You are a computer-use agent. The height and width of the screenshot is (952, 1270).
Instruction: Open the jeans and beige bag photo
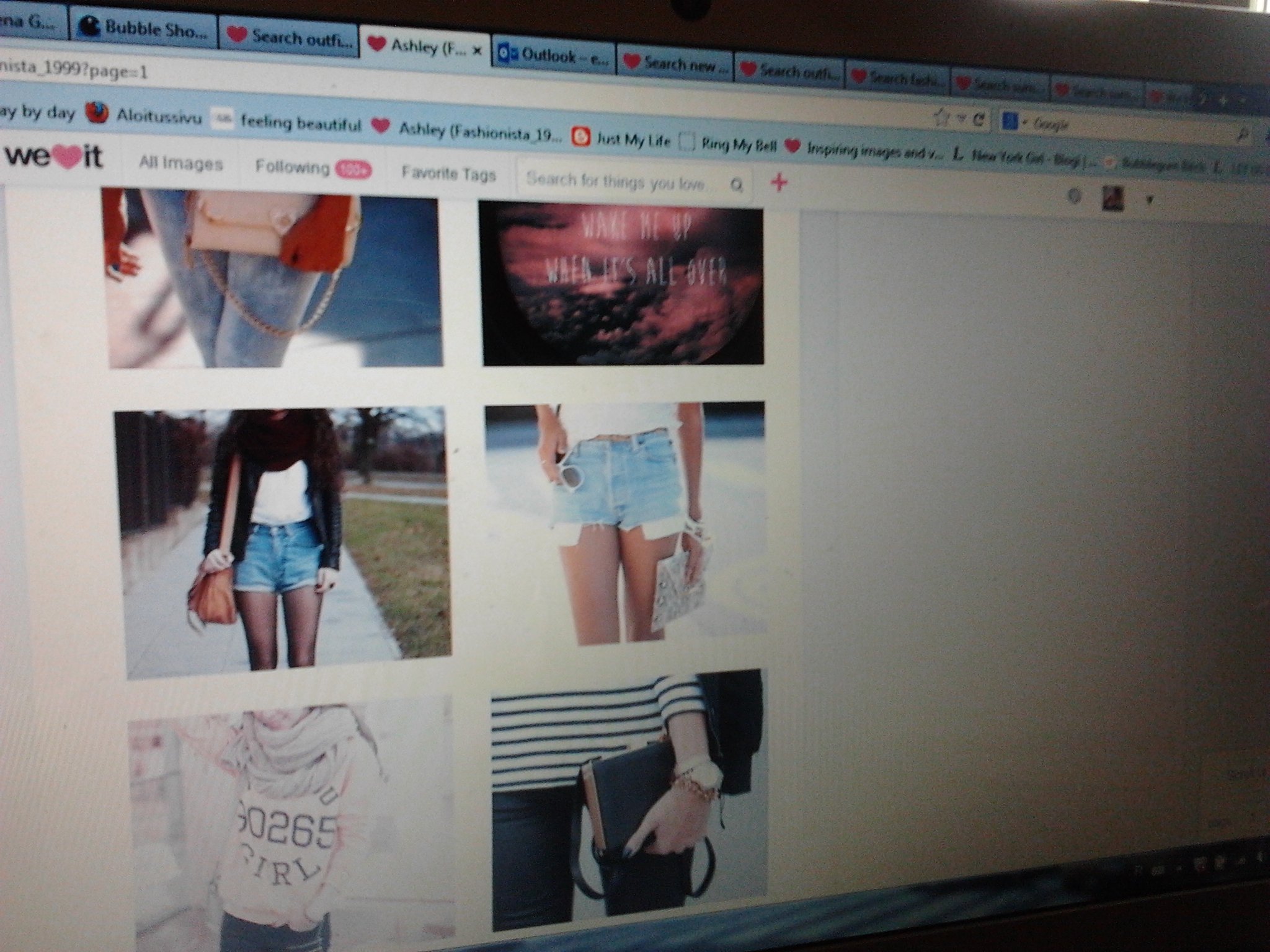tap(273, 279)
